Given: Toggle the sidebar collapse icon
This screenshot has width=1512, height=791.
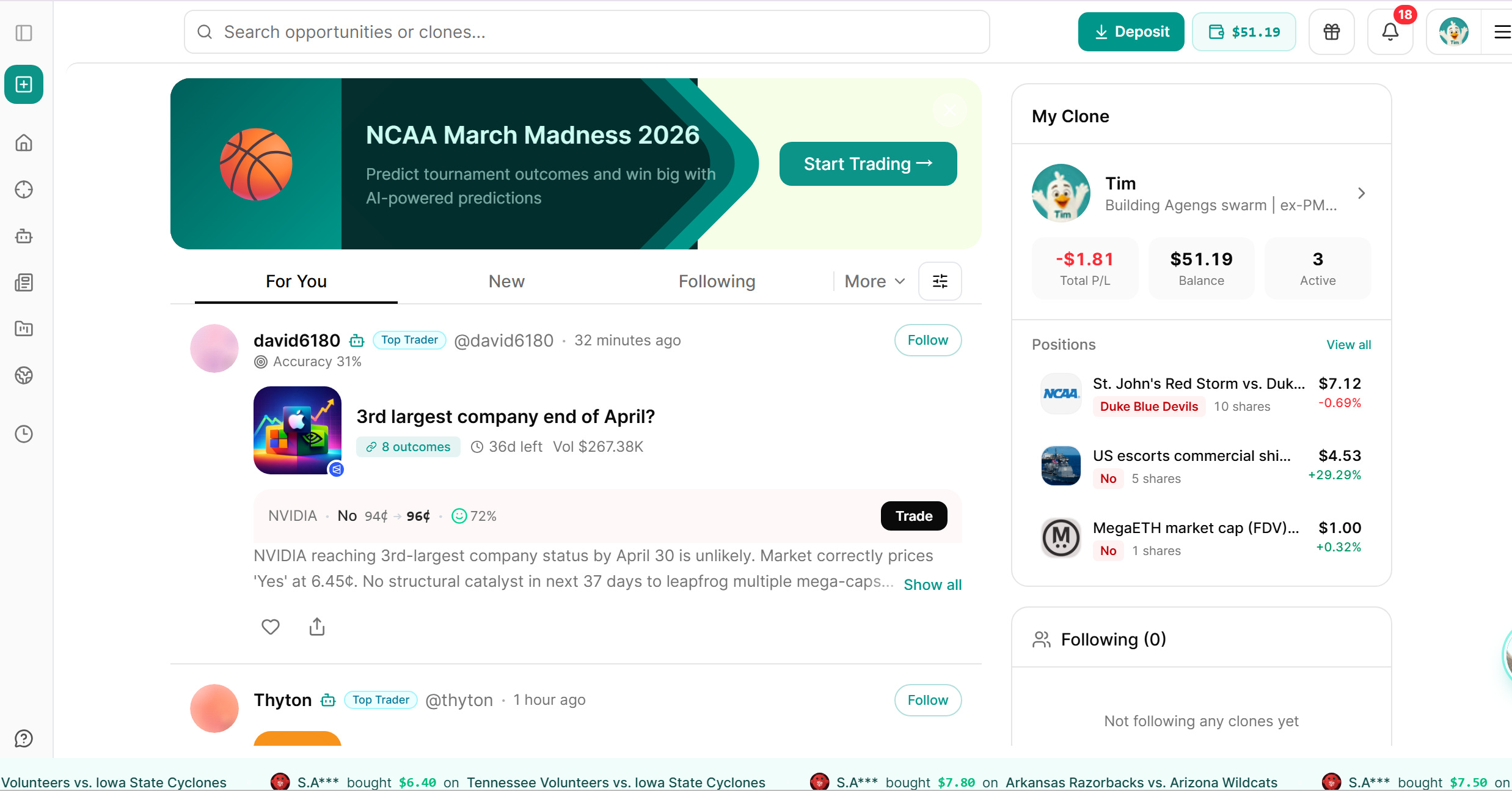Looking at the screenshot, I should click(24, 32).
